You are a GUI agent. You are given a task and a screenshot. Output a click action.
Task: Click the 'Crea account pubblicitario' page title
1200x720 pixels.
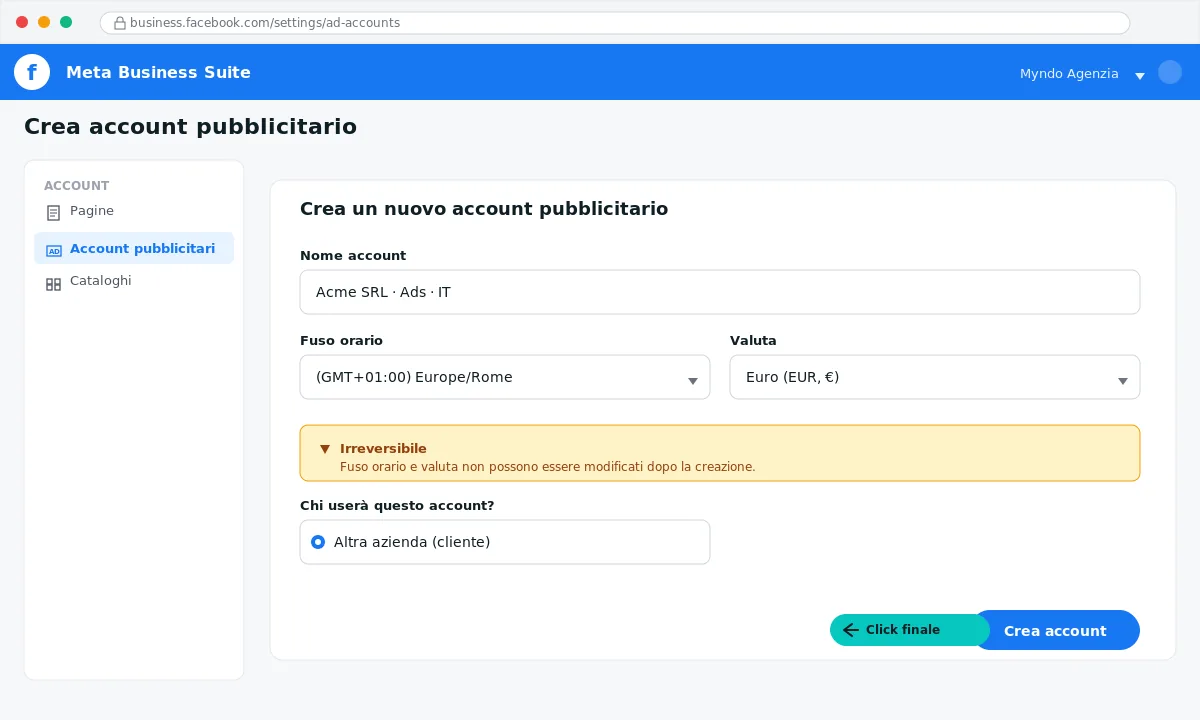pos(190,127)
